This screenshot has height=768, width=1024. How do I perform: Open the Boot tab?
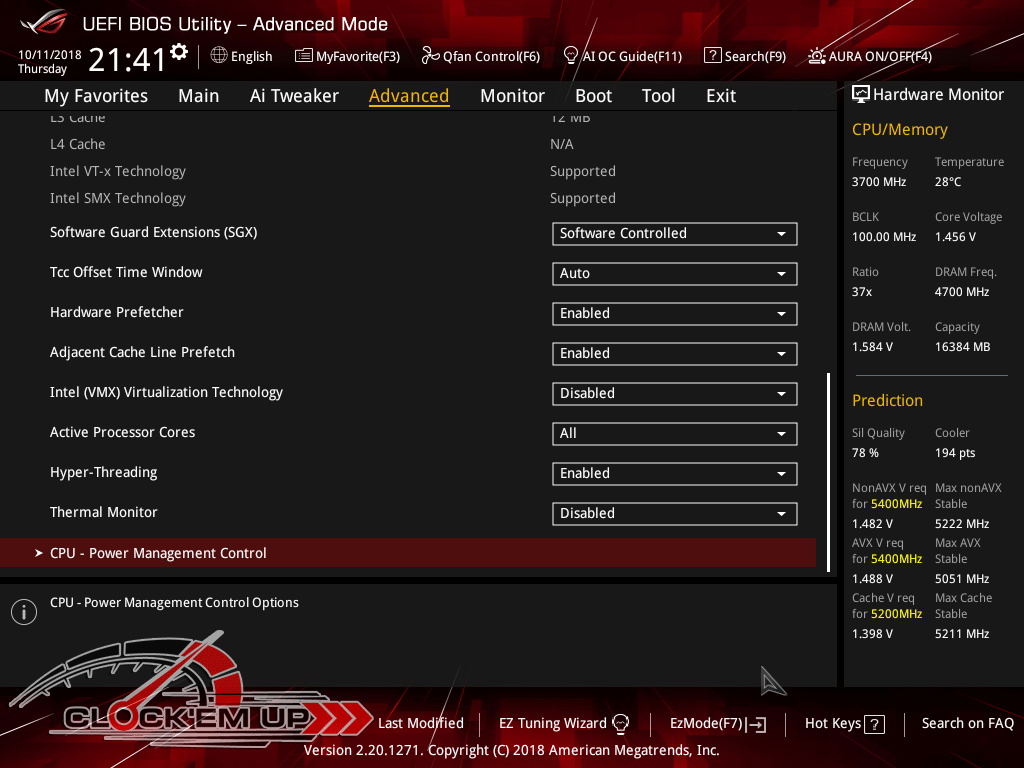pyautogui.click(x=593, y=96)
